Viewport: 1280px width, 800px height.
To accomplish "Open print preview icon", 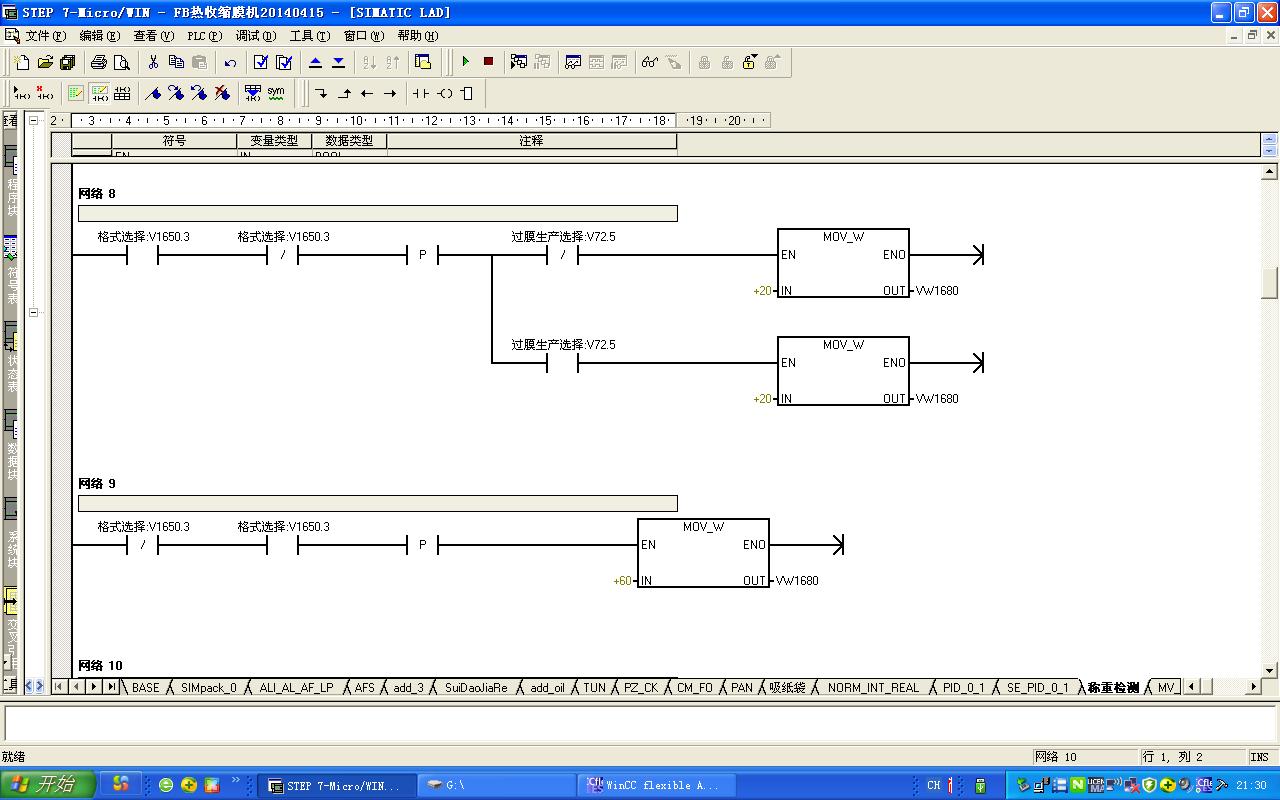I will (x=122, y=62).
